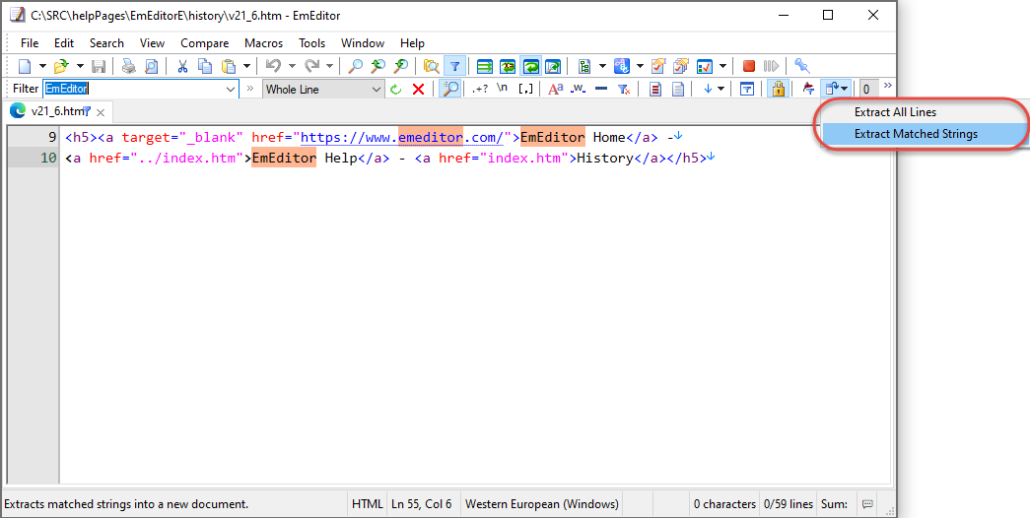Viewport: 1030px width, 518px height.
Task: Click HTML configuration in status bar
Action: pos(367,504)
